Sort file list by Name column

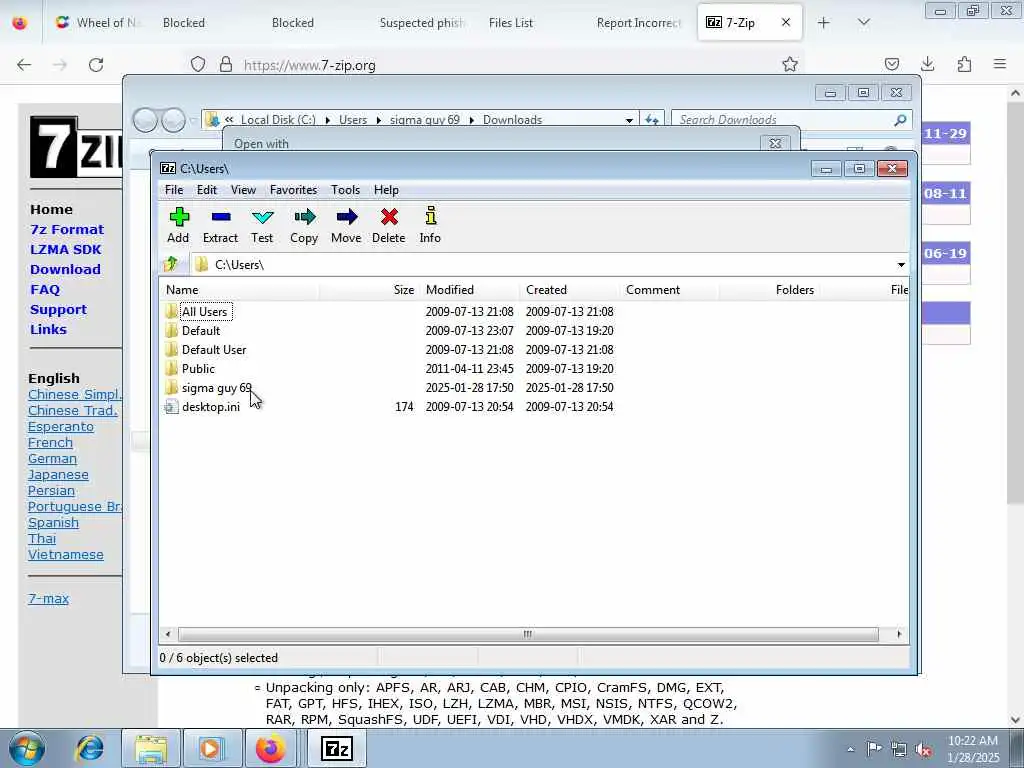(239, 290)
